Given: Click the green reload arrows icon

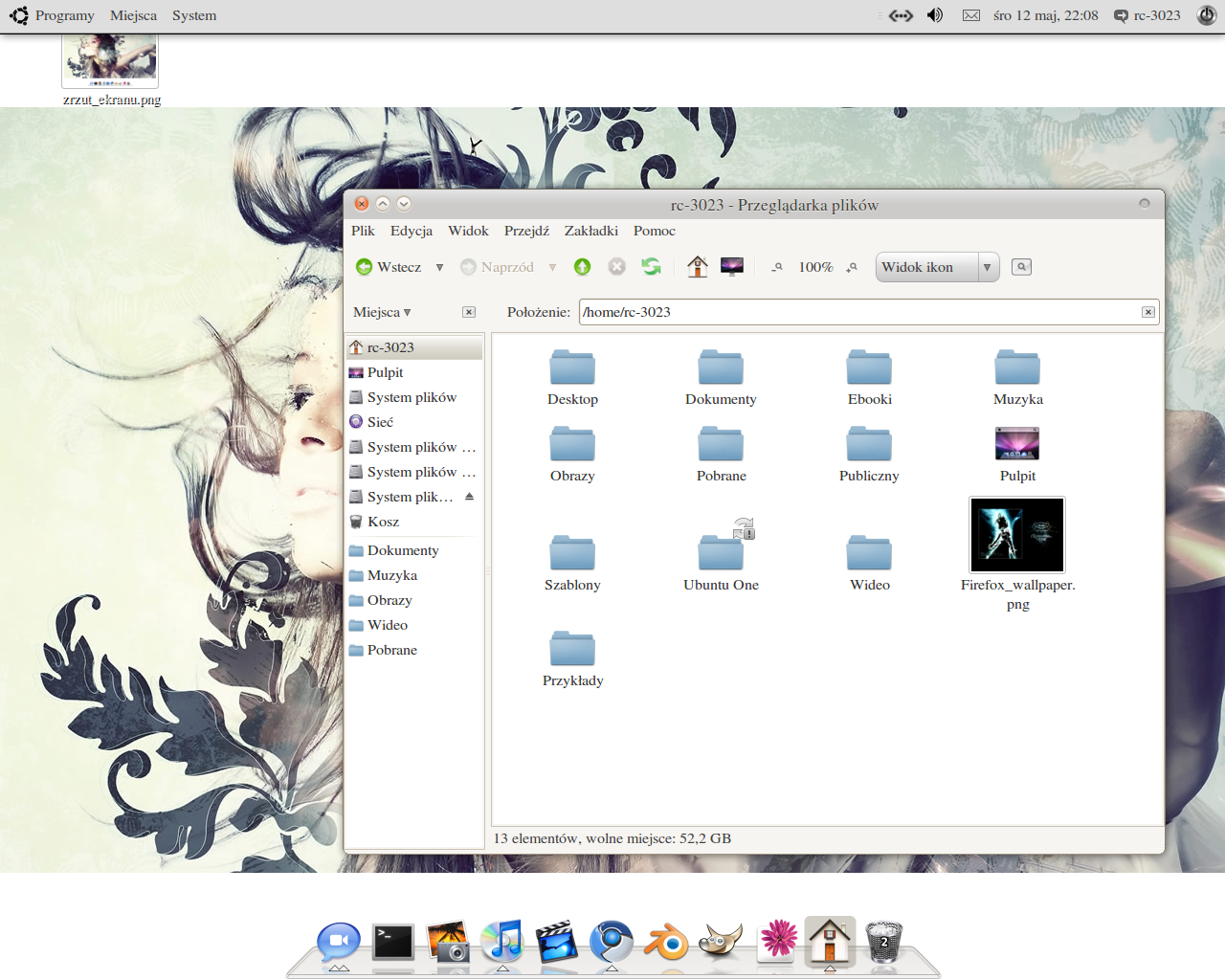Looking at the screenshot, I should point(652,267).
